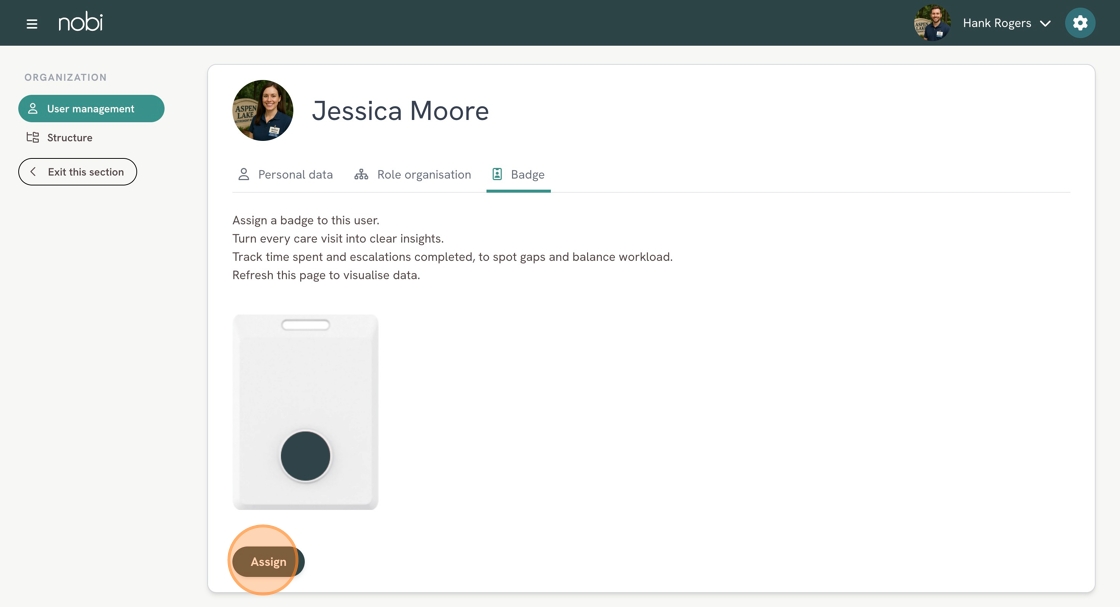
Task: Open the settings gear icon
Action: (x=1080, y=23)
